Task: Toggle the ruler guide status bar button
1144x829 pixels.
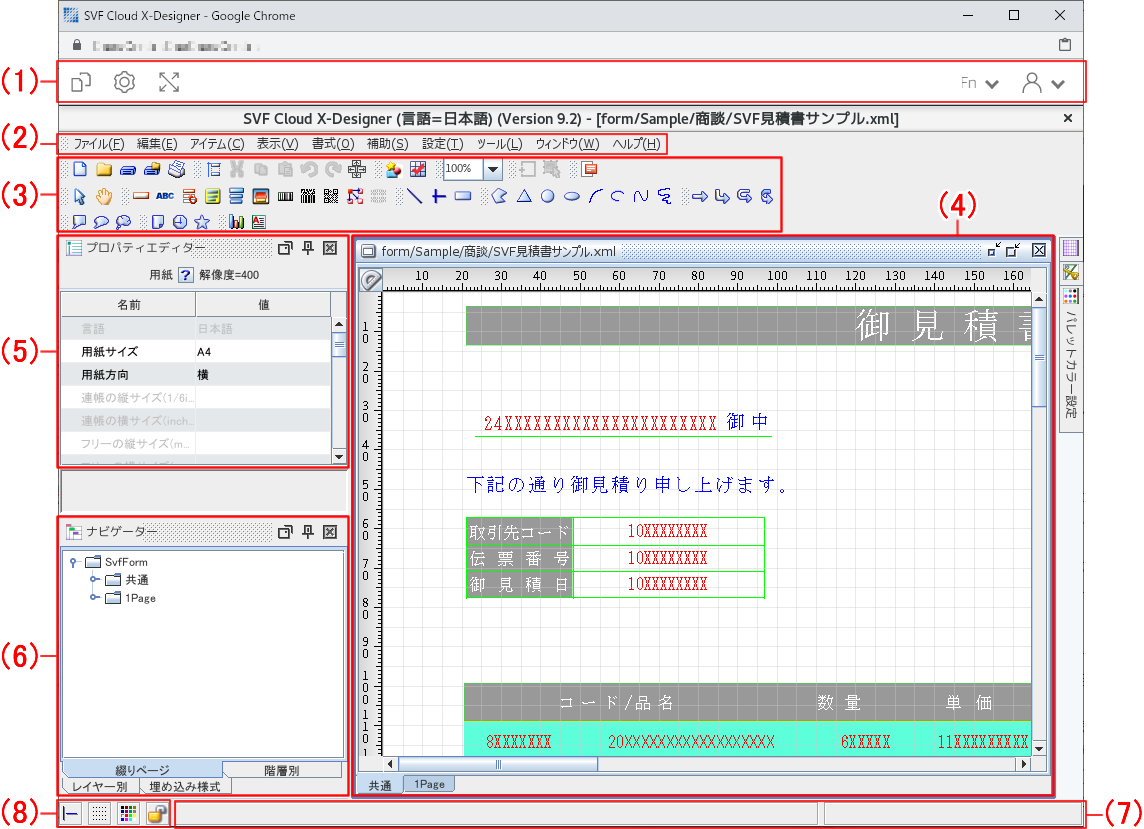Action: 71,813
